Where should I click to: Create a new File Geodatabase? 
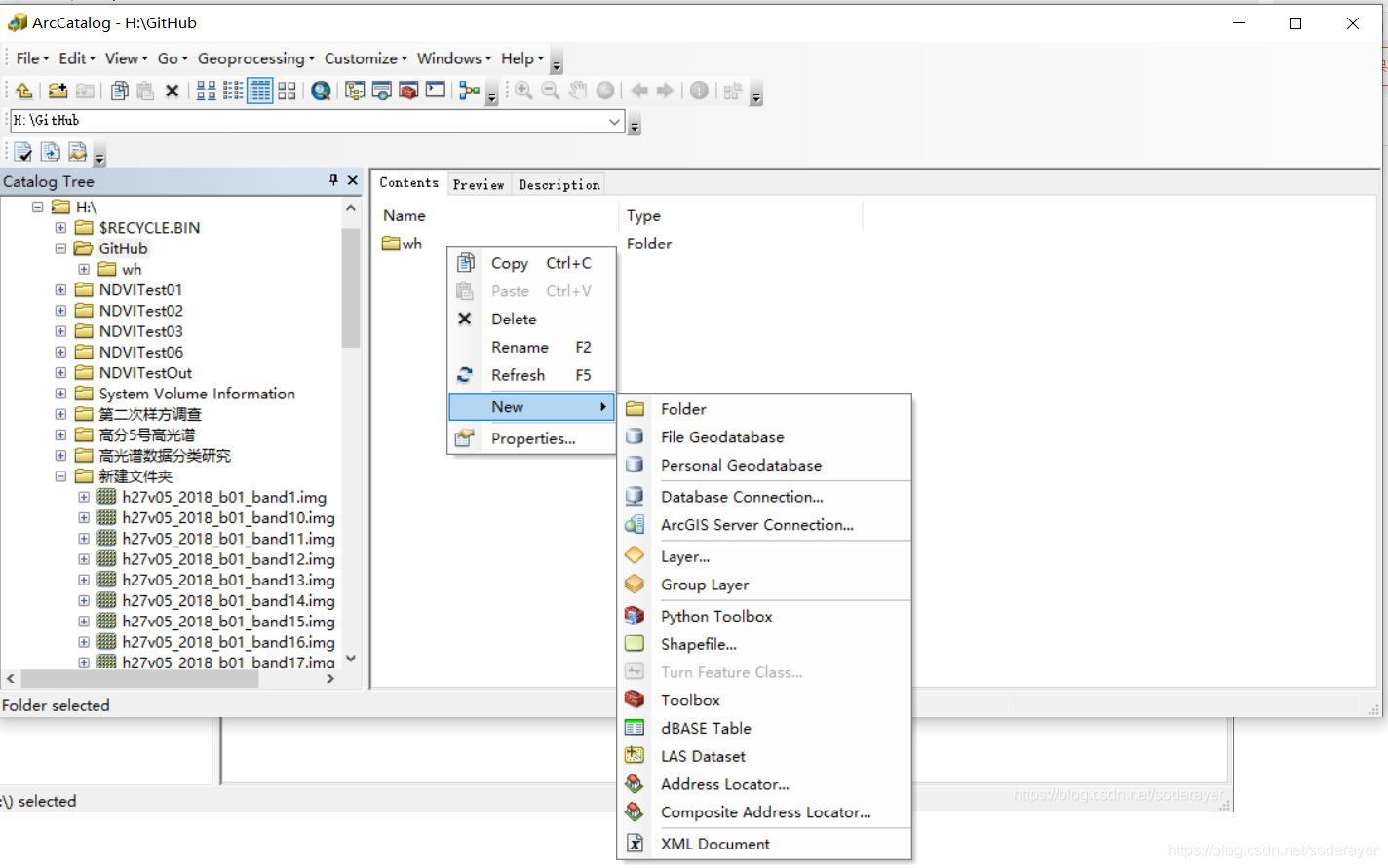(x=765, y=437)
